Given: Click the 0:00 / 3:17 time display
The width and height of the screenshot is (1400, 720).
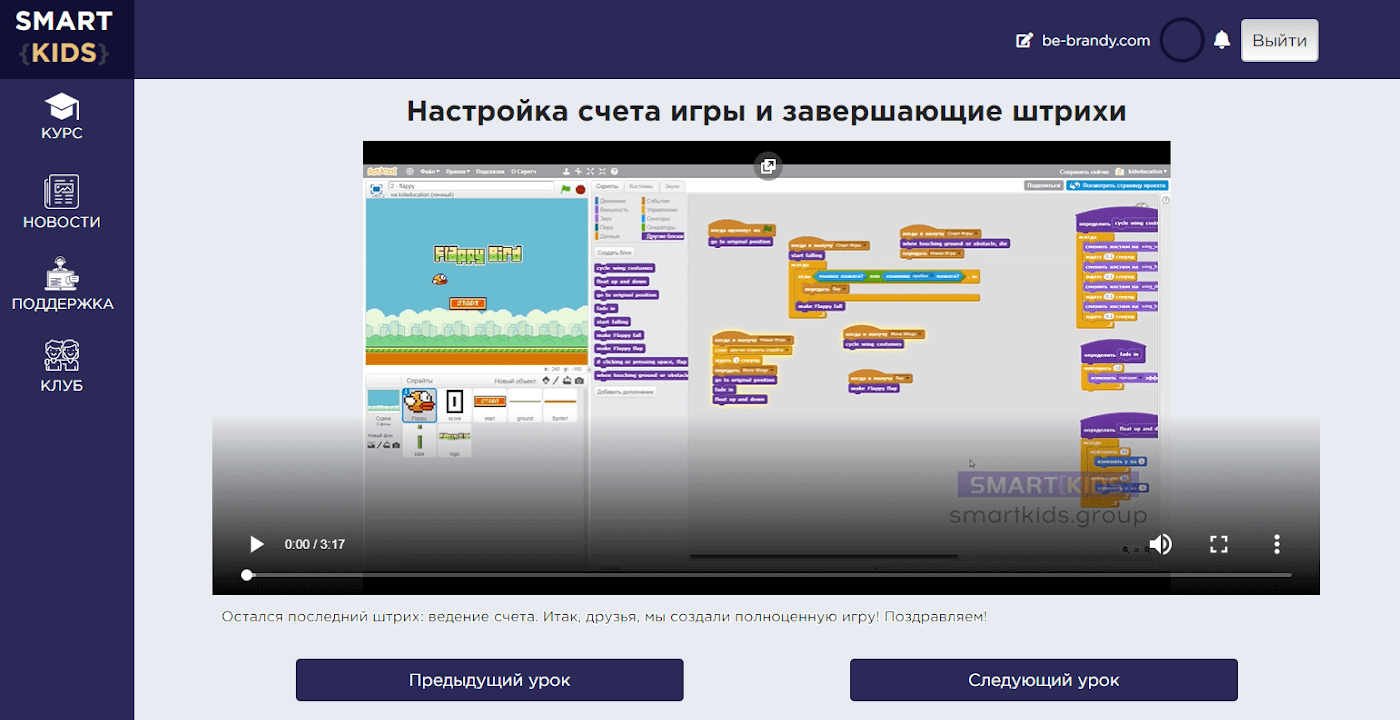Looking at the screenshot, I should coord(314,544).
